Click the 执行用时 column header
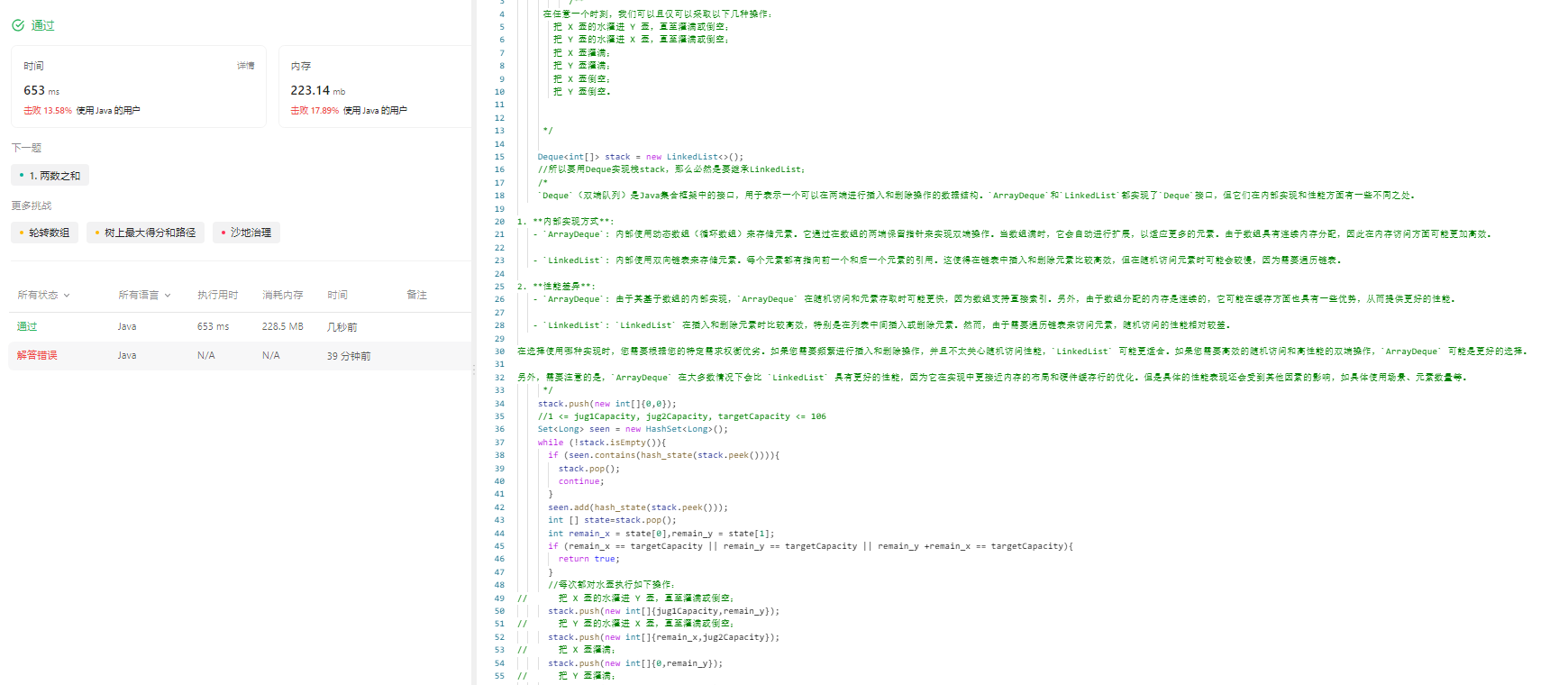 click(217, 295)
